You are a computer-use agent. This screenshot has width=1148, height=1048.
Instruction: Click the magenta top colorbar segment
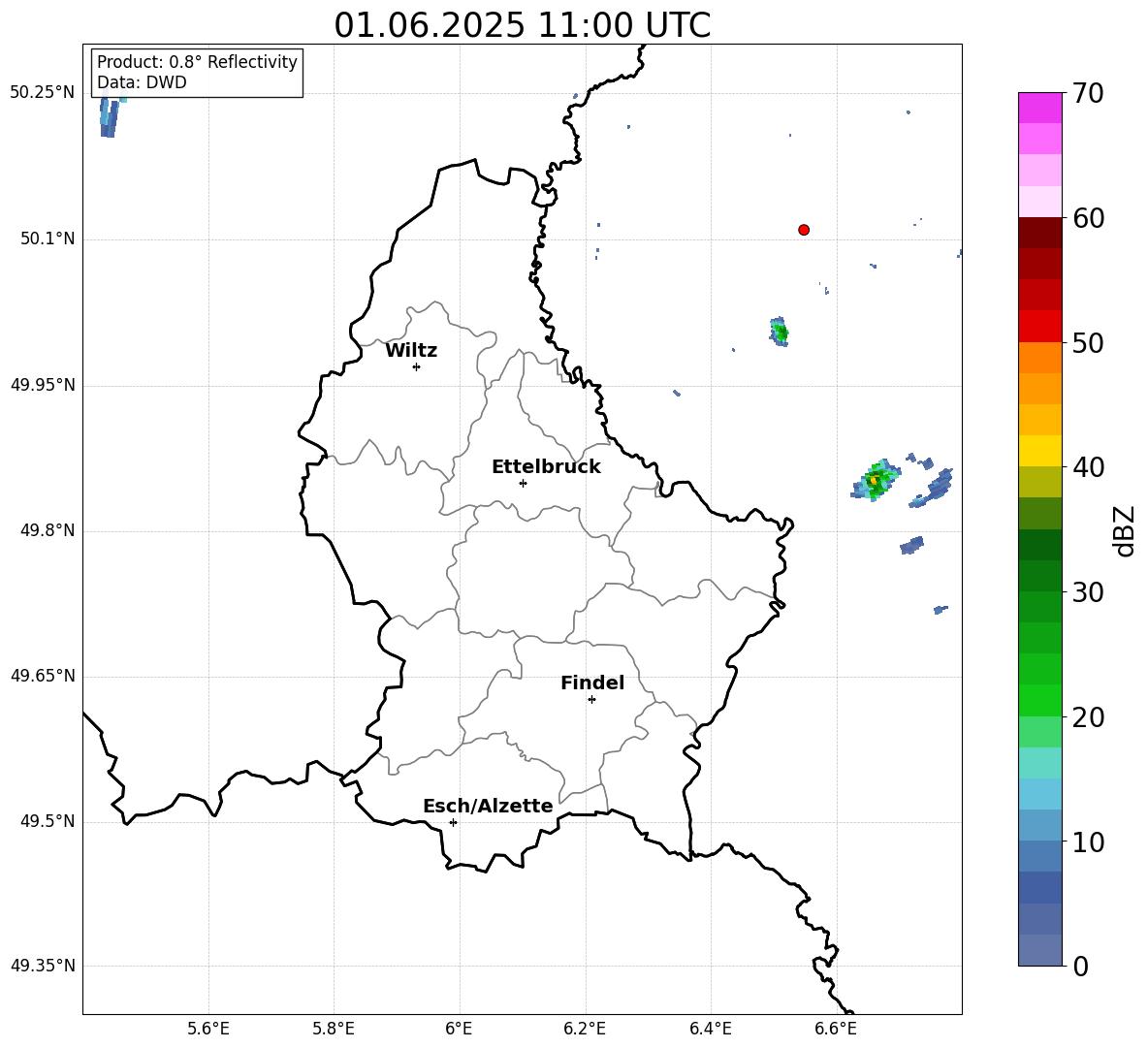(x=1039, y=108)
